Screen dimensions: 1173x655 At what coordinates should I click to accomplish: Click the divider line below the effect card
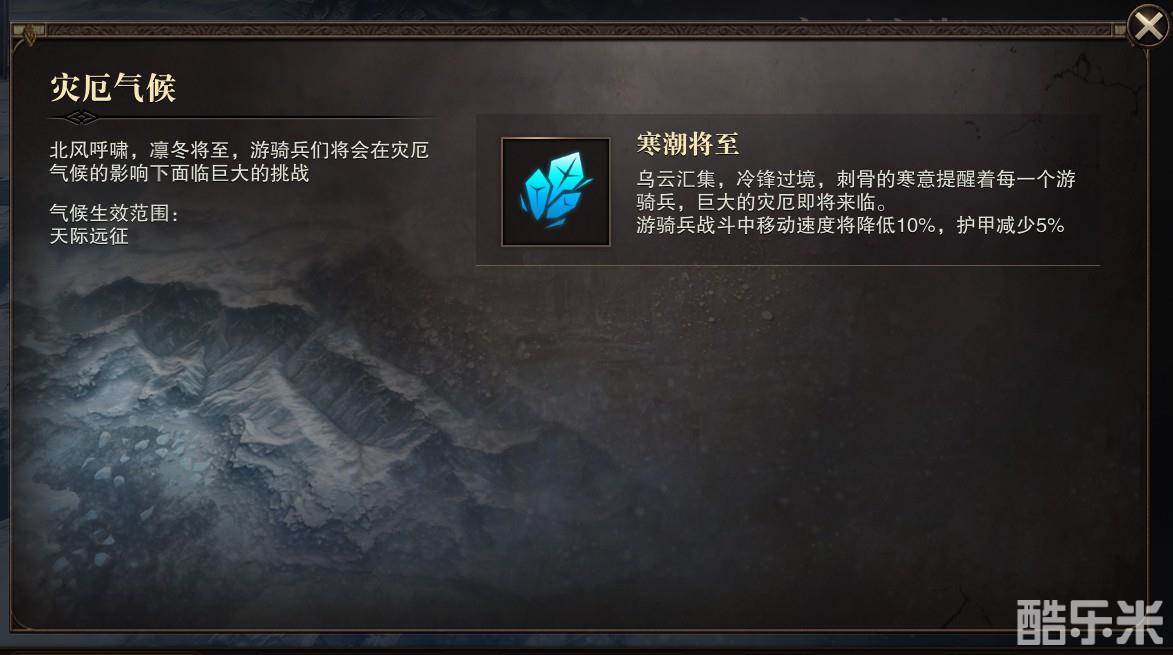point(788,265)
